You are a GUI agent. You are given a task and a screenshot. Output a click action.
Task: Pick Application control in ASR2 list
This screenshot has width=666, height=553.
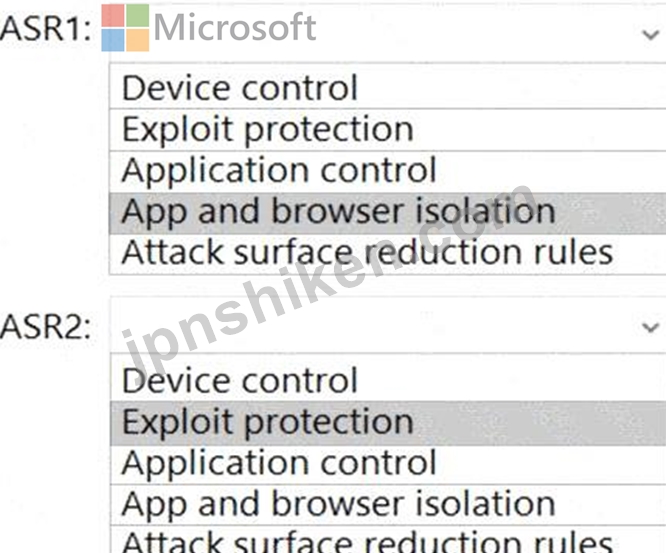coord(279,463)
